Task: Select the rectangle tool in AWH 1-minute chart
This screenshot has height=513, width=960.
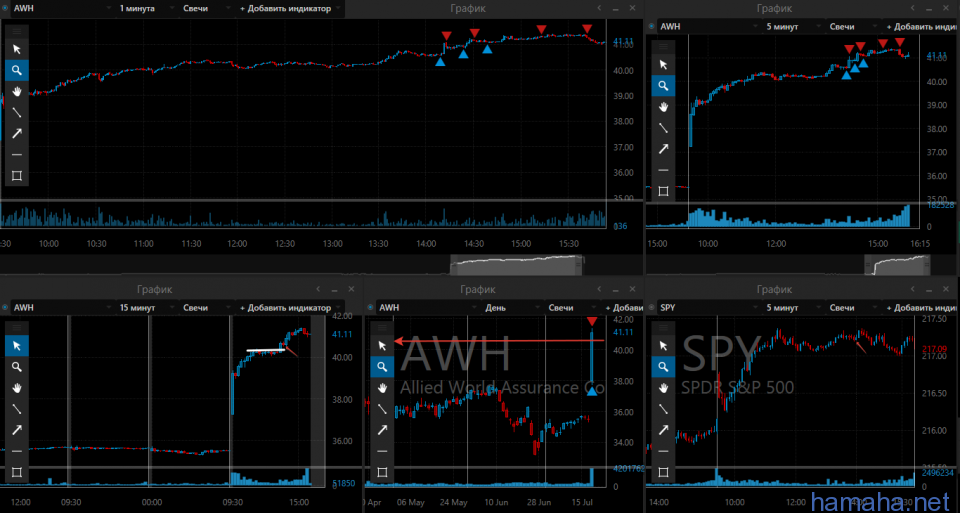Action: (x=17, y=176)
